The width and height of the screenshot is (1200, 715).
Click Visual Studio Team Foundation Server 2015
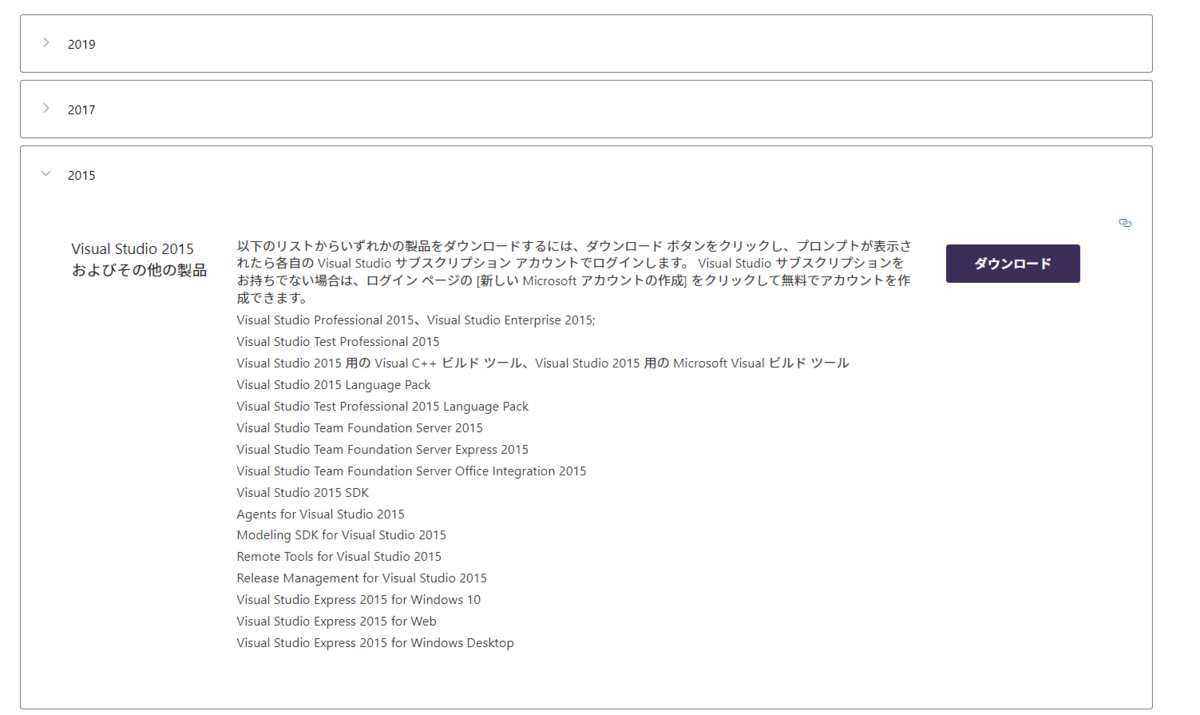[x=360, y=427]
